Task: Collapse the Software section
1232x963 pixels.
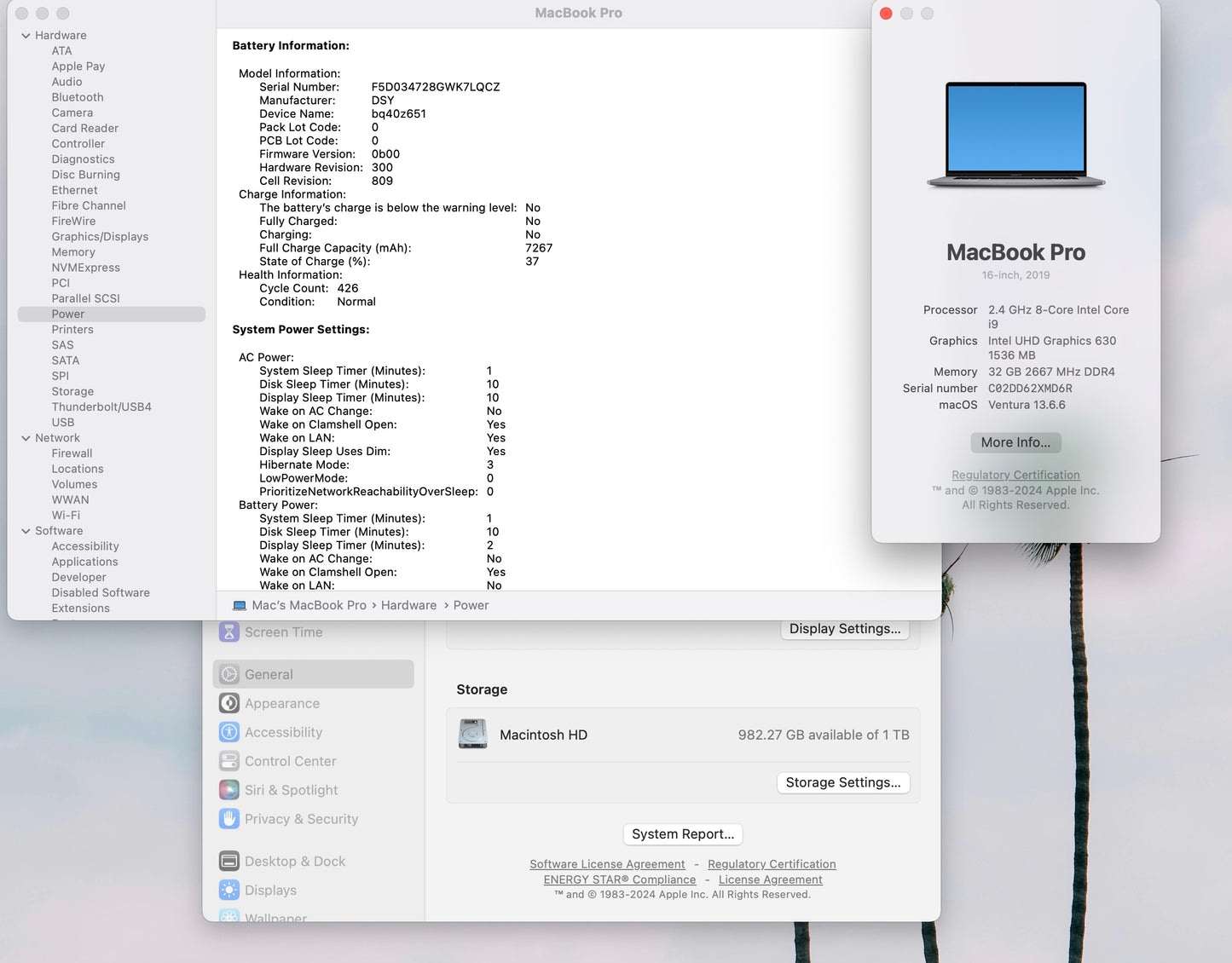Action: [25, 530]
